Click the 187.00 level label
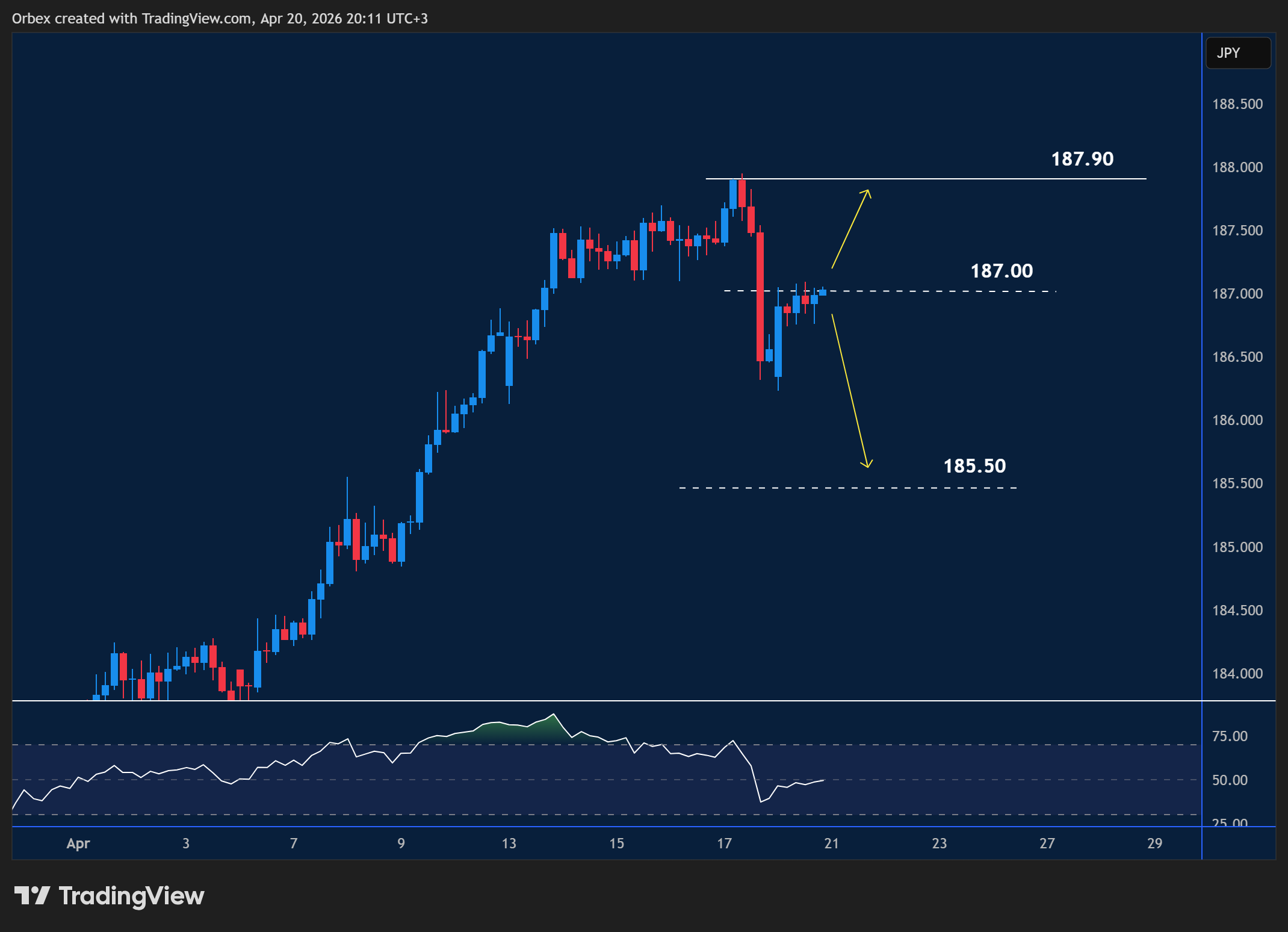The image size is (1288, 932). 1001,271
